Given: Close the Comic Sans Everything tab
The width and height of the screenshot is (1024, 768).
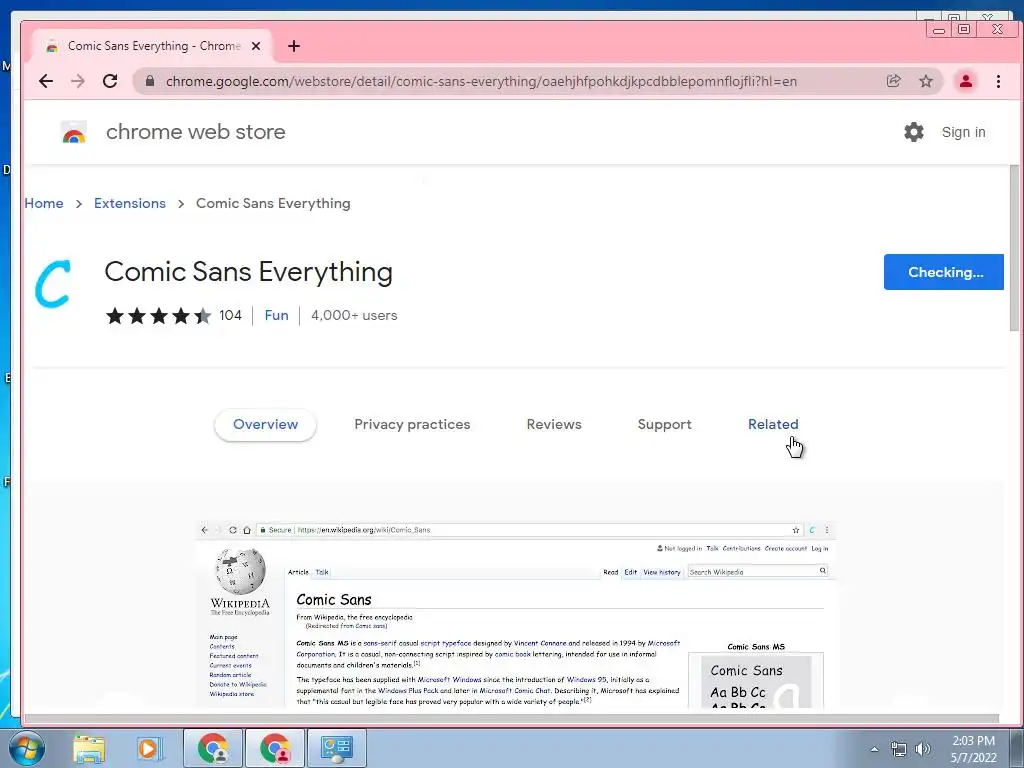Looking at the screenshot, I should [x=256, y=46].
